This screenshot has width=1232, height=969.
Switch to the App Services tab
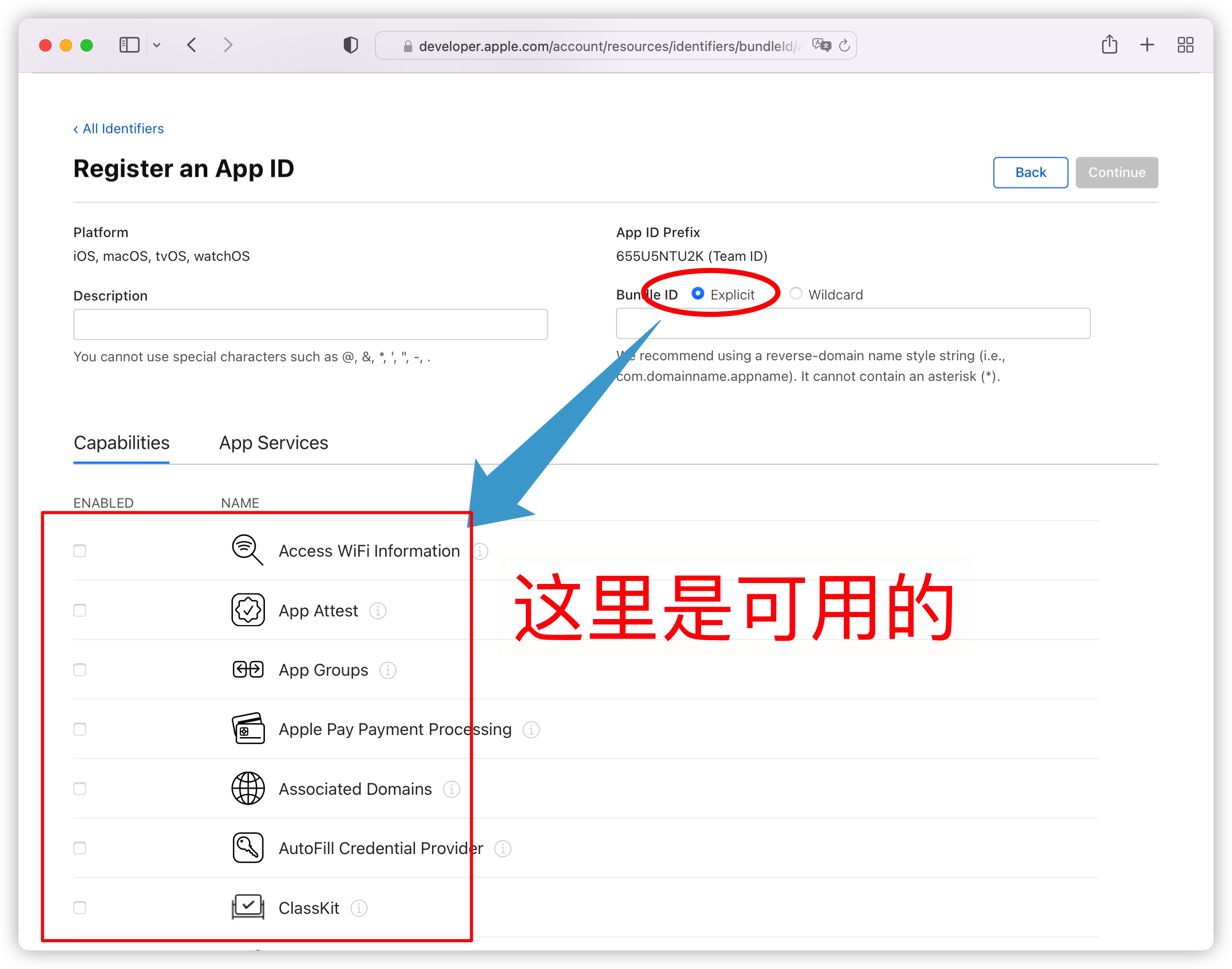(x=274, y=443)
